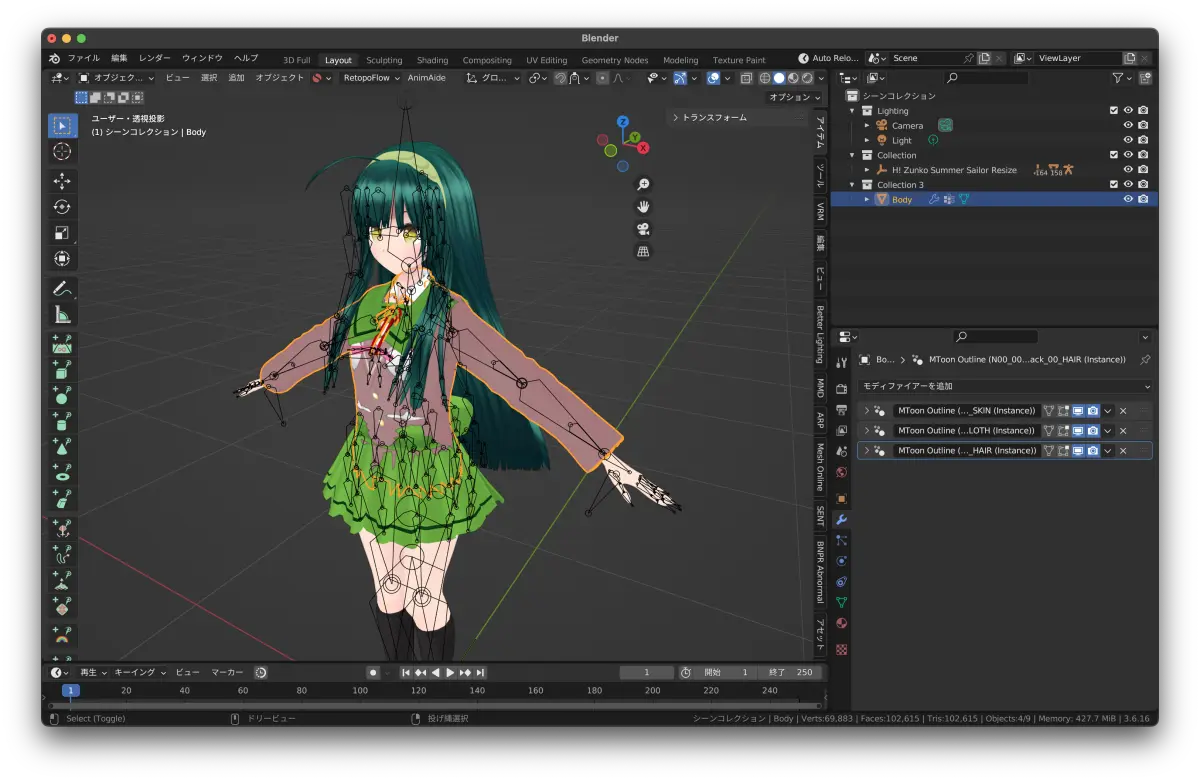Select the Select Box tool

[62, 125]
